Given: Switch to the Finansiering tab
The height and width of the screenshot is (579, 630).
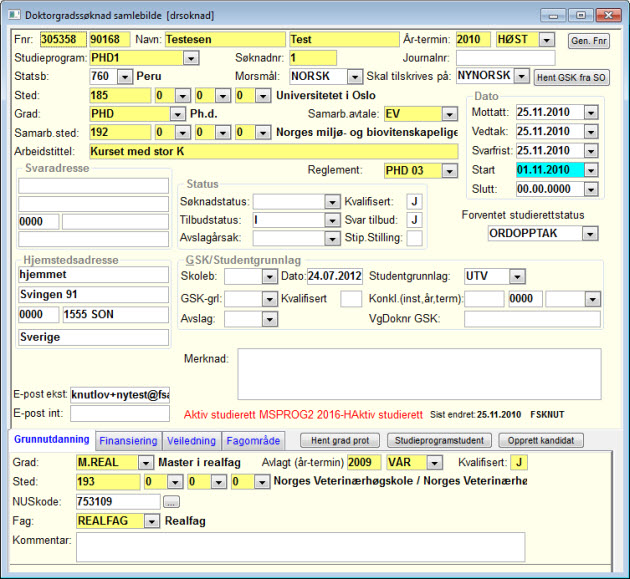Looking at the screenshot, I should click(x=128, y=441).
